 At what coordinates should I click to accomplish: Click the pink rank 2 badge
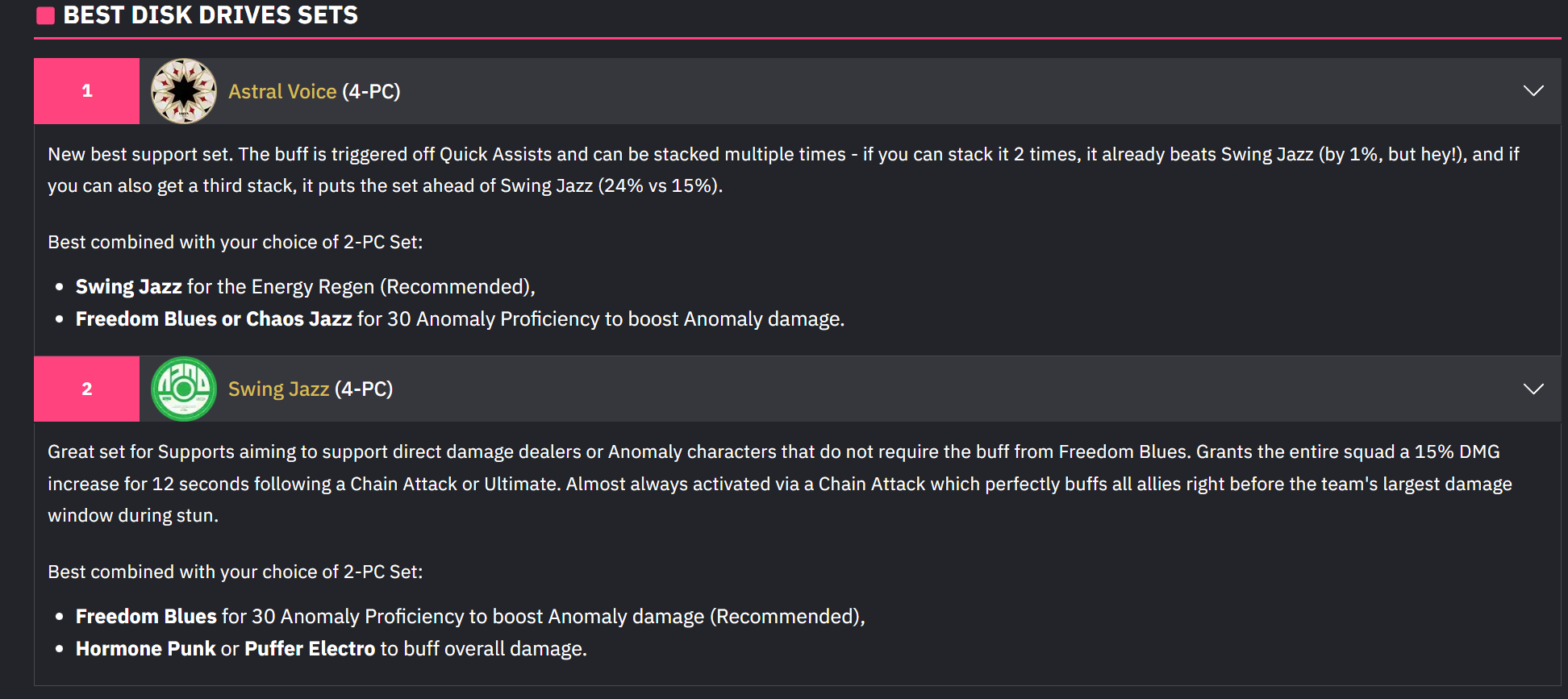[x=86, y=389]
